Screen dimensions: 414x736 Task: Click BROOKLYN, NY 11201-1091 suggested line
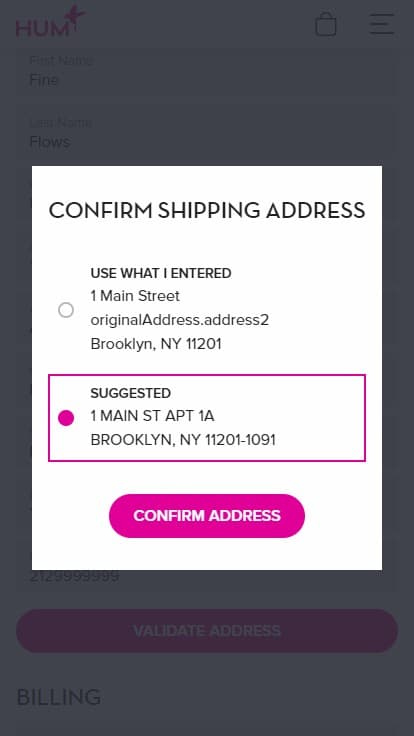tap(183, 440)
